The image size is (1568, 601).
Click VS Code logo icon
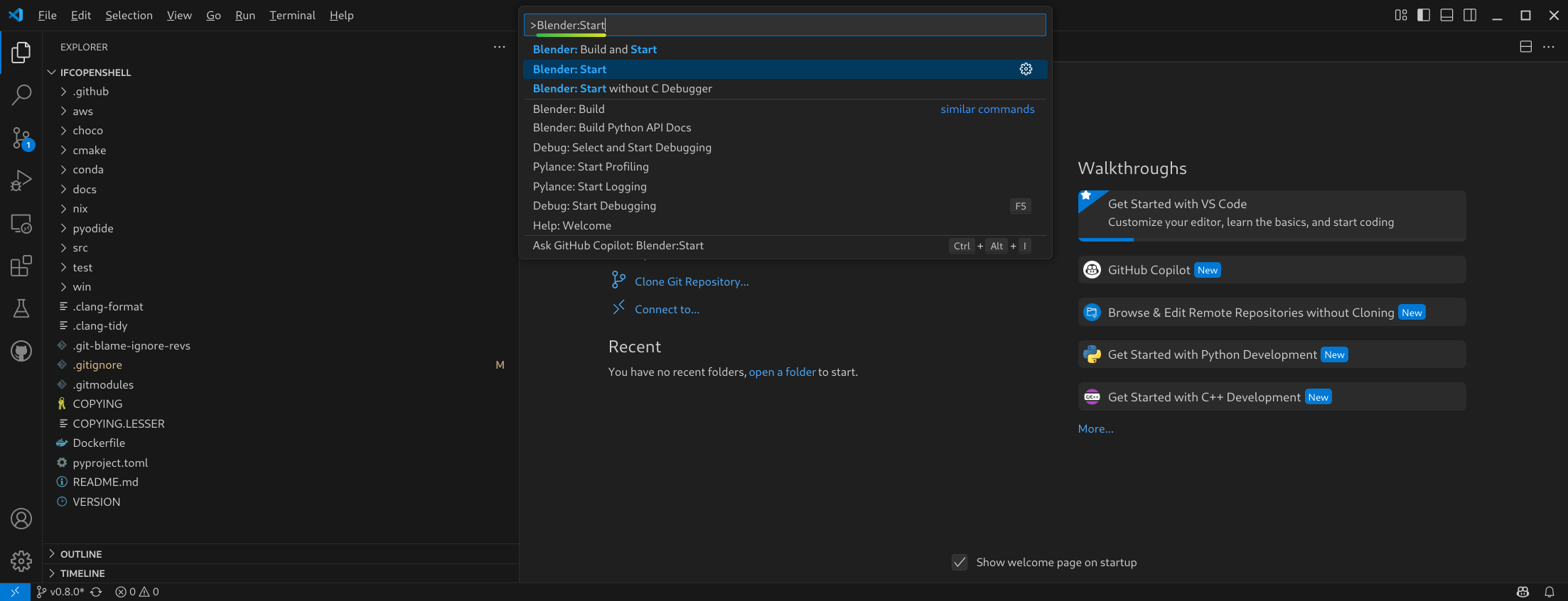(x=16, y=15)
